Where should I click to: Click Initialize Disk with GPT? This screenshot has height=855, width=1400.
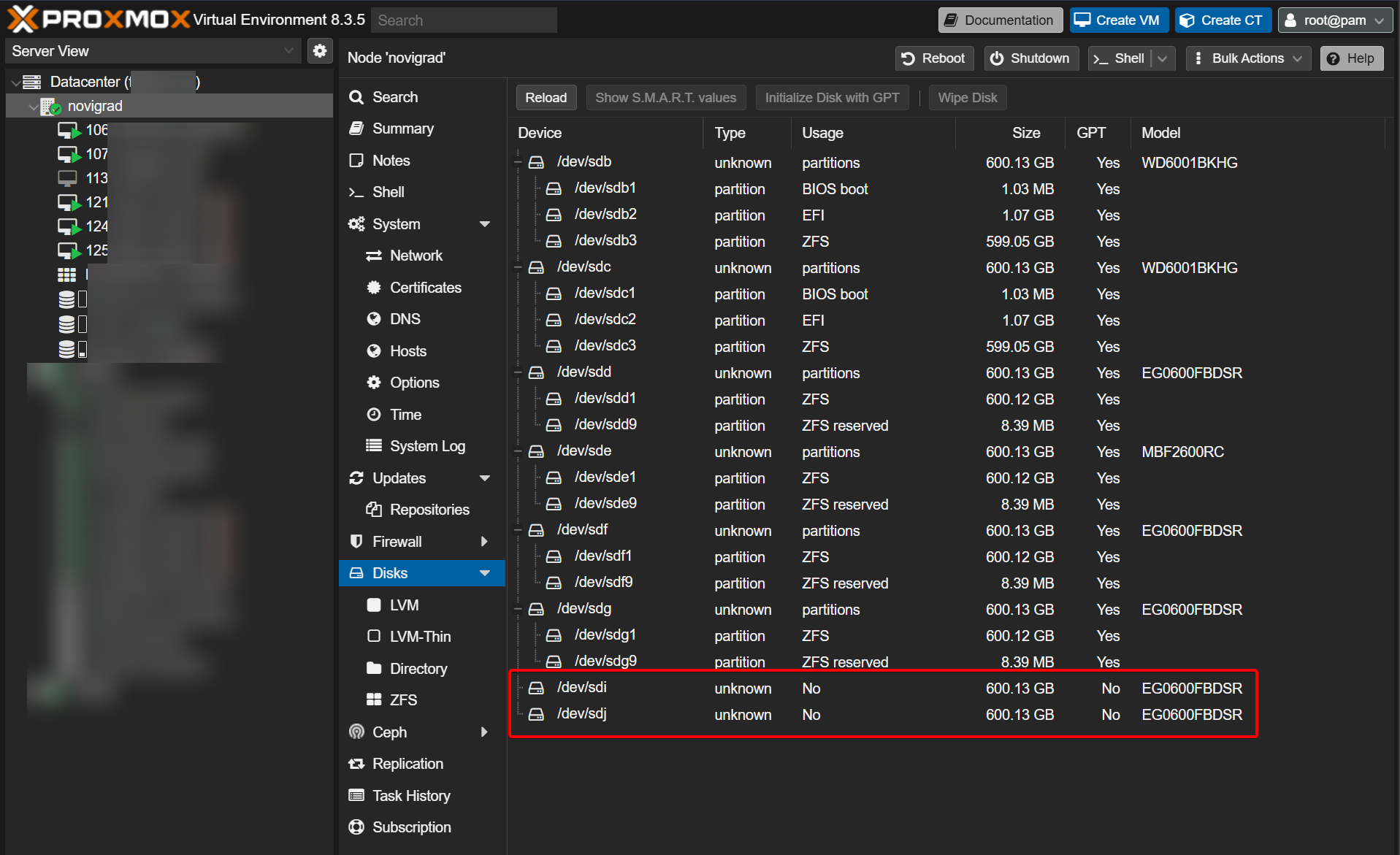(x=832, y=98)
